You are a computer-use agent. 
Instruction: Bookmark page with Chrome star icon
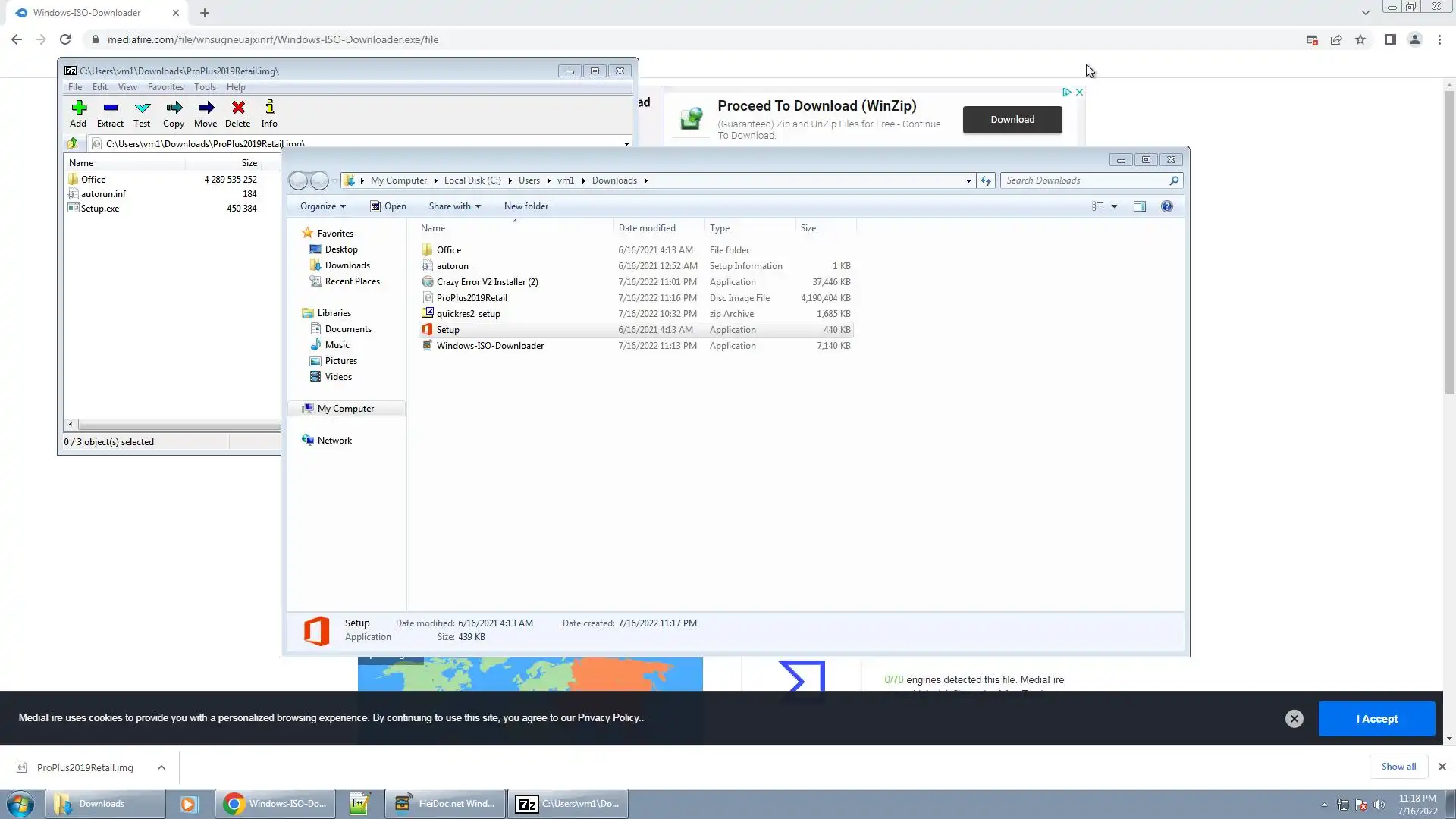coord(1360,39)
